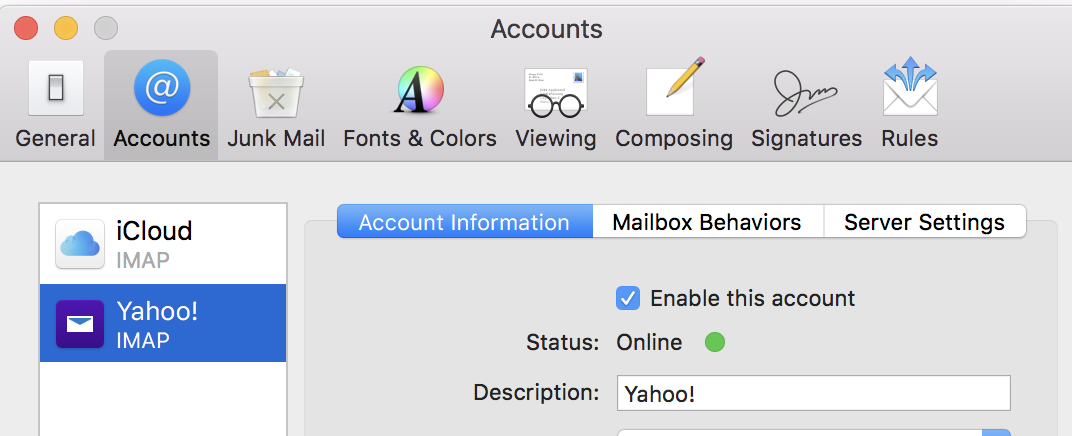Open Junk Mail preferences
This screenshot has height=436, width=1072.
276,104
